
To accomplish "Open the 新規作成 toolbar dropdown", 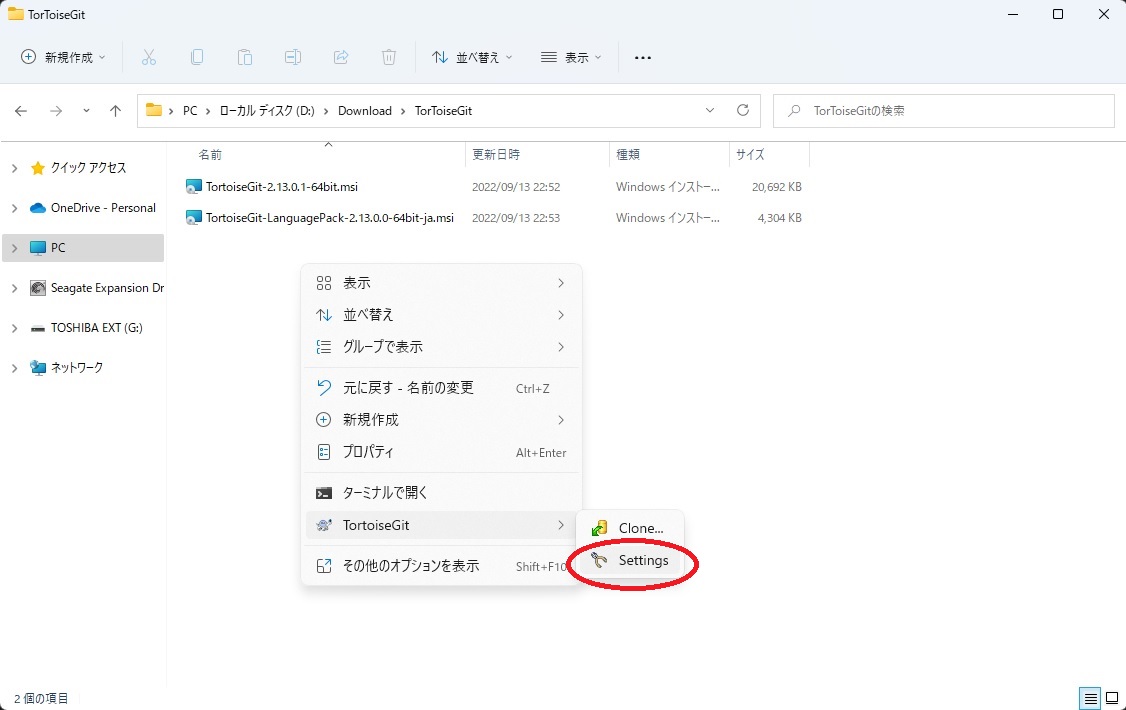I will pos(62,57).
